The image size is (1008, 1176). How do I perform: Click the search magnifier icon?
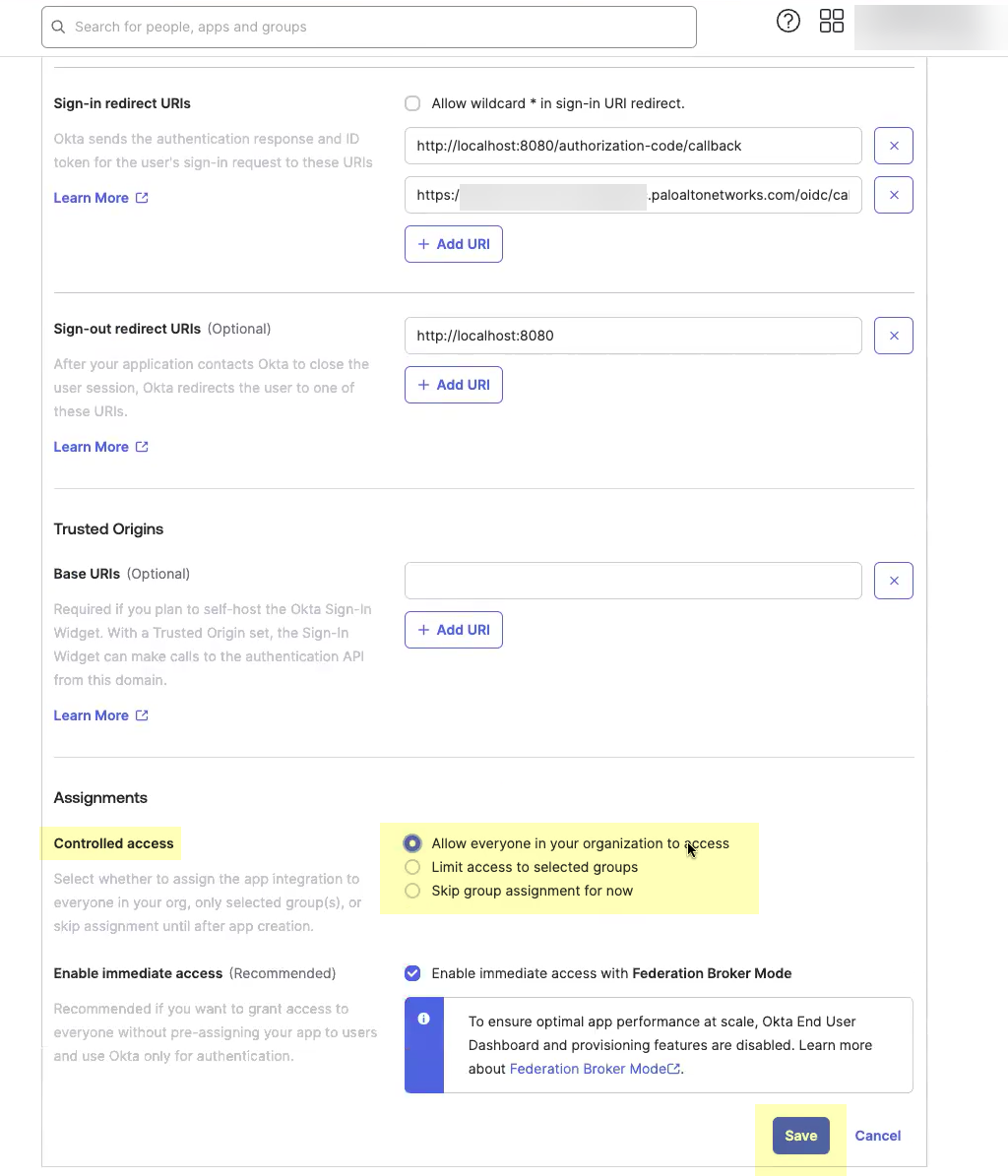tap(59, 27)
